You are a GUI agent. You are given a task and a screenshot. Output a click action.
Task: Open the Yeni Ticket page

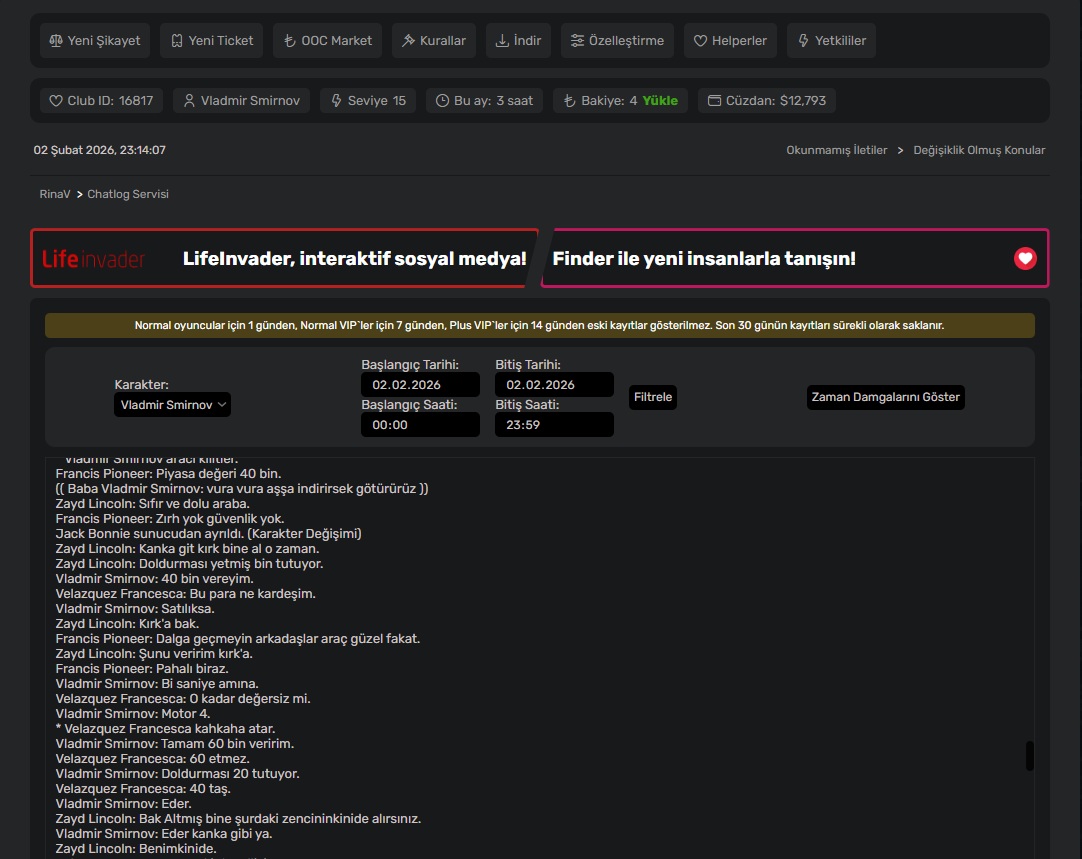[x=211, y=41]
